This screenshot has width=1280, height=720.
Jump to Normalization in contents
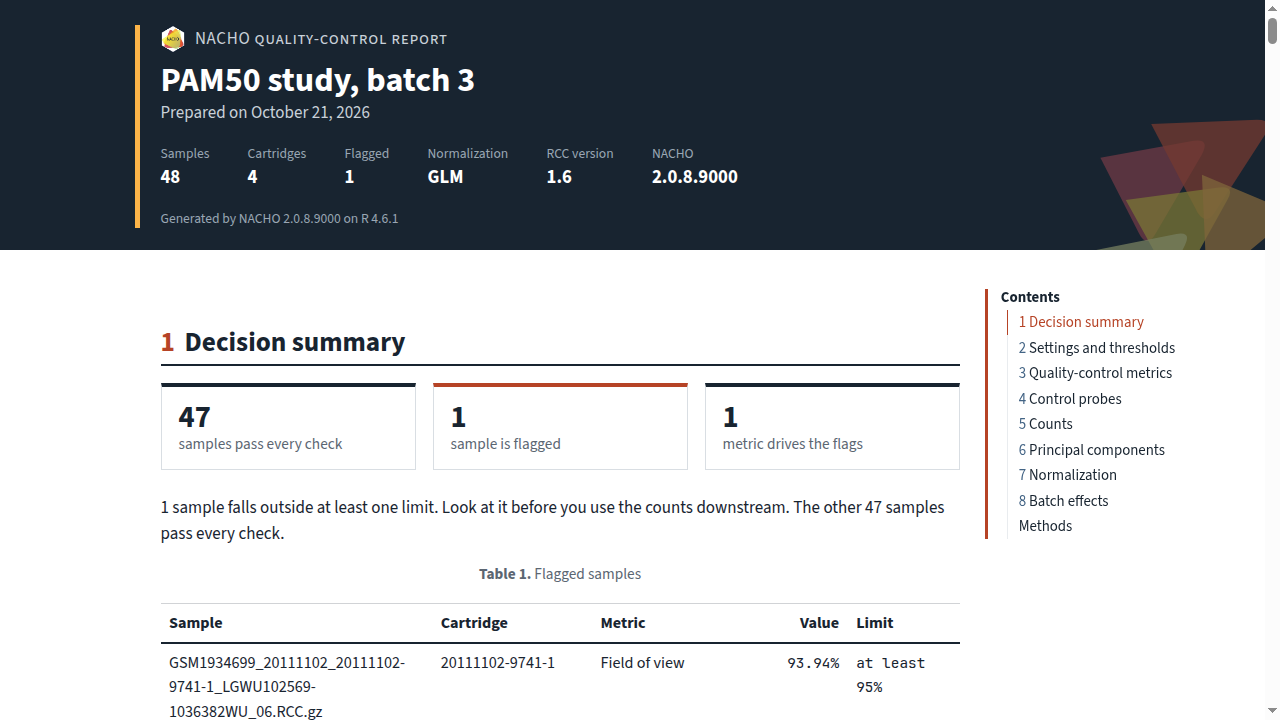click(1067, 475)
